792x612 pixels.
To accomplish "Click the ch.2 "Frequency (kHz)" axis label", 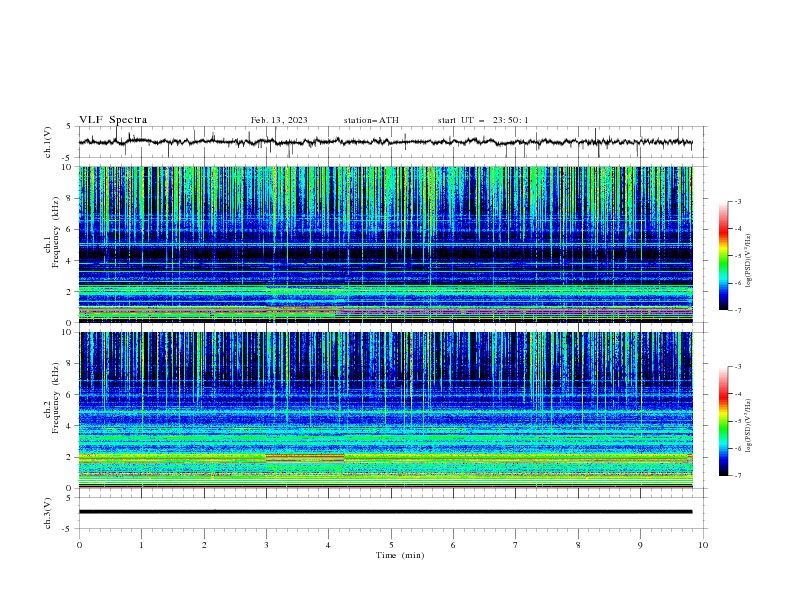I will (56, 398).
